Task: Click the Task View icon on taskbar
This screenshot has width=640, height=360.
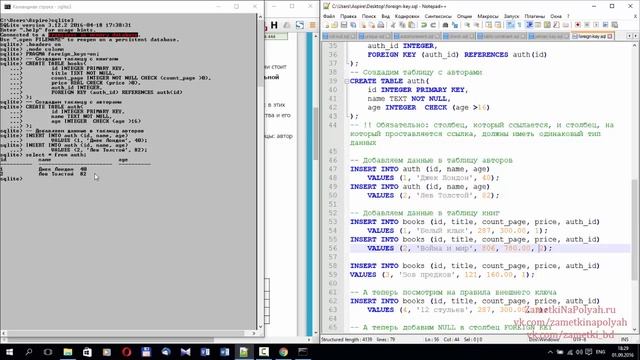Action: [x=48, y=352]
